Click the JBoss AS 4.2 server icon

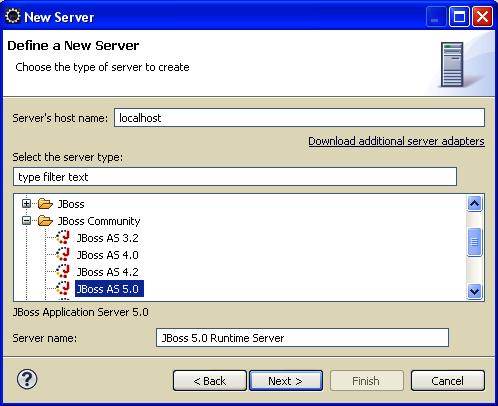point(63,271)
